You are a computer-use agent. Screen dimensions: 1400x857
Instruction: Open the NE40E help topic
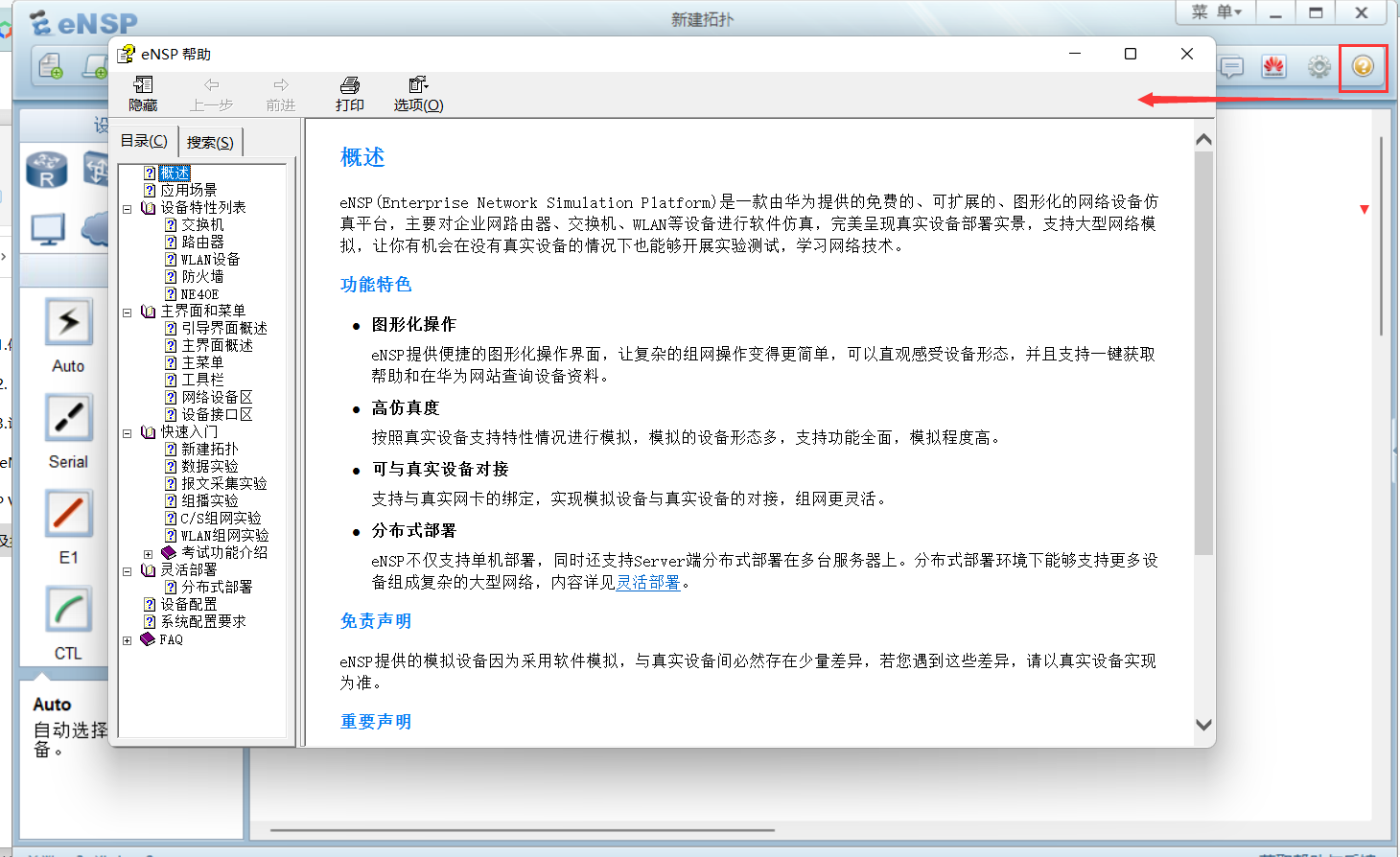tap(199, 293)
